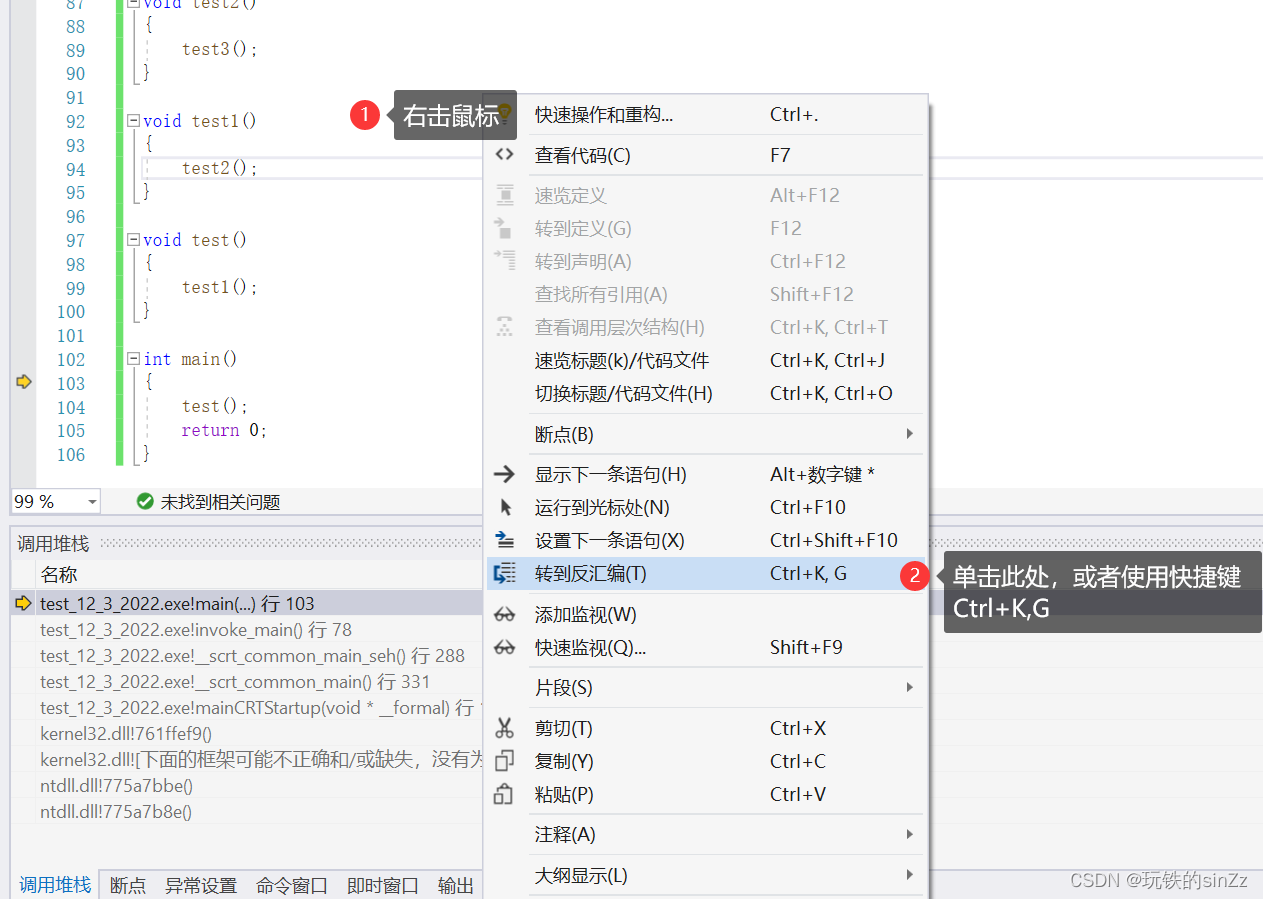Image resolution: width=1263 pixels, height=899 pixels.
Task: Click the test3(); call on line 89
Action: coord(220,49)
